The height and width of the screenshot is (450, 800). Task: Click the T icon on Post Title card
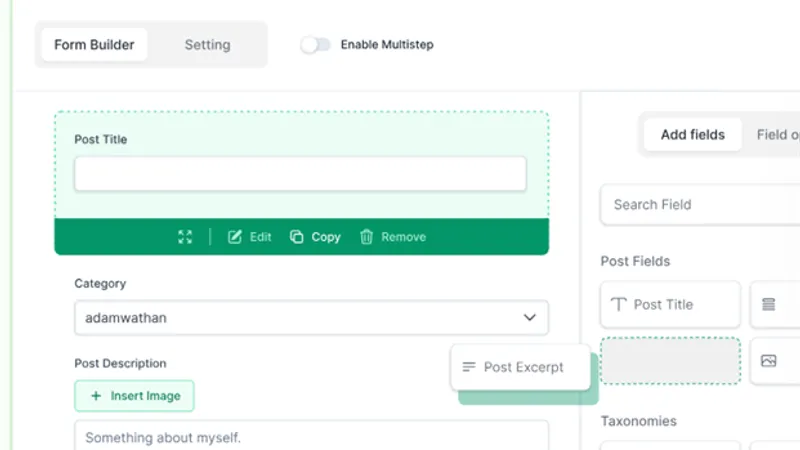[x=618, y=305]
